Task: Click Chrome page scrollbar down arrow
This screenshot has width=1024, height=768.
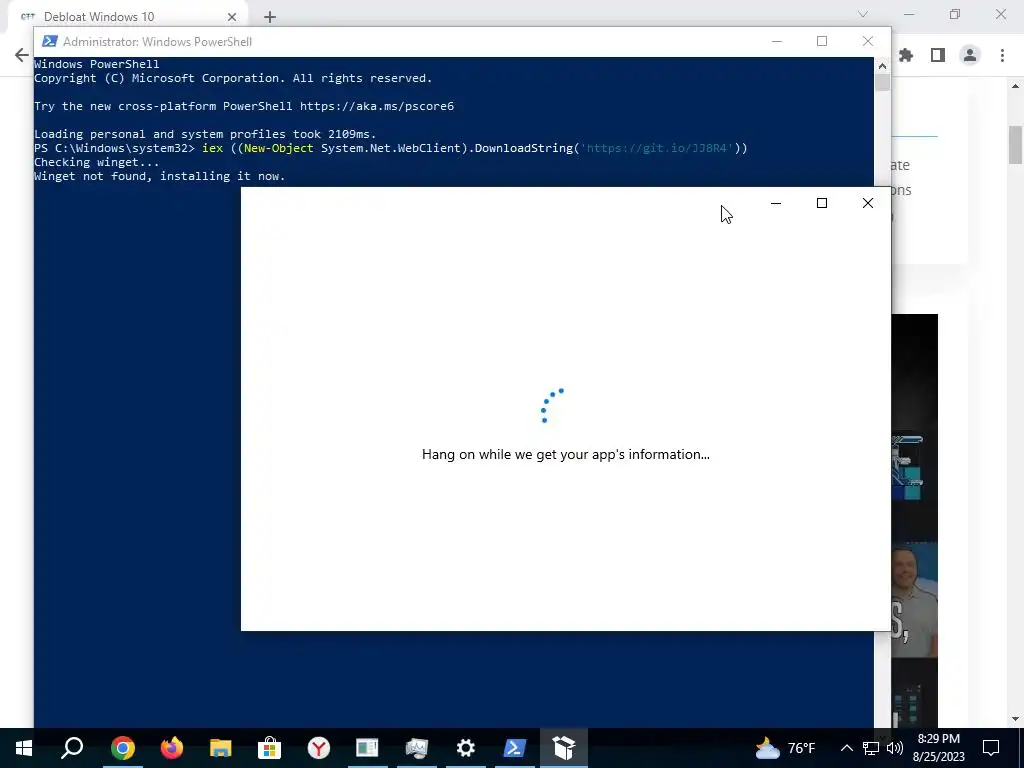Action: point(1016,720)
